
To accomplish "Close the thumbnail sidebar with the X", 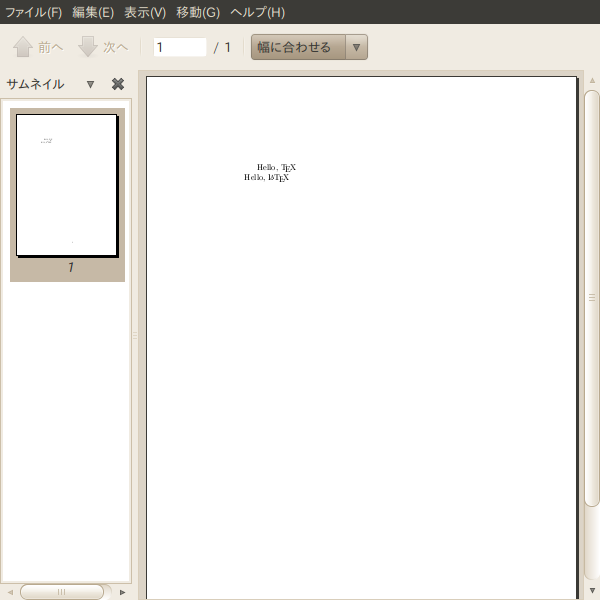I will point(118,84).
